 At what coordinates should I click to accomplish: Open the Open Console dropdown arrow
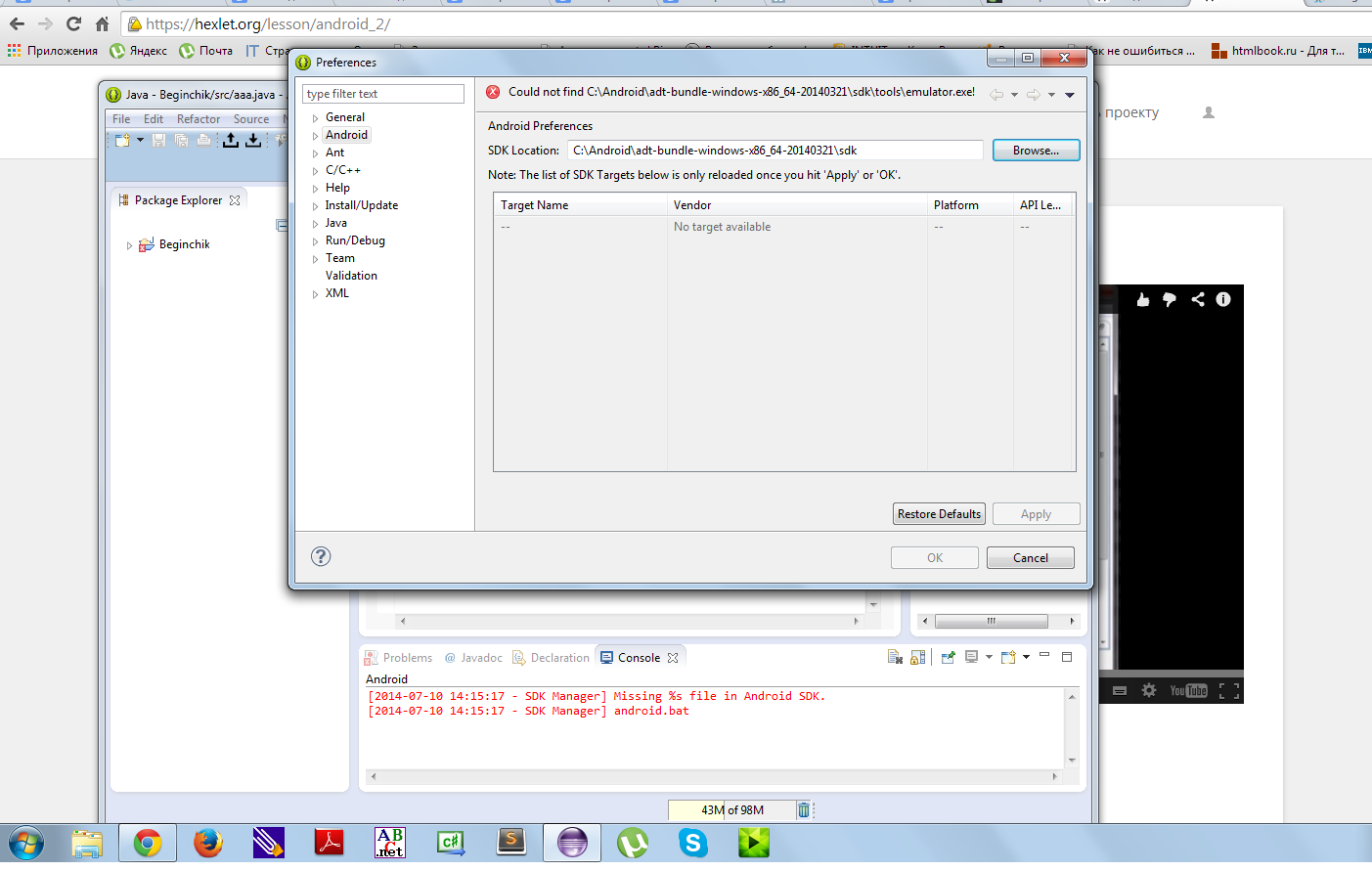[1026, 658]
